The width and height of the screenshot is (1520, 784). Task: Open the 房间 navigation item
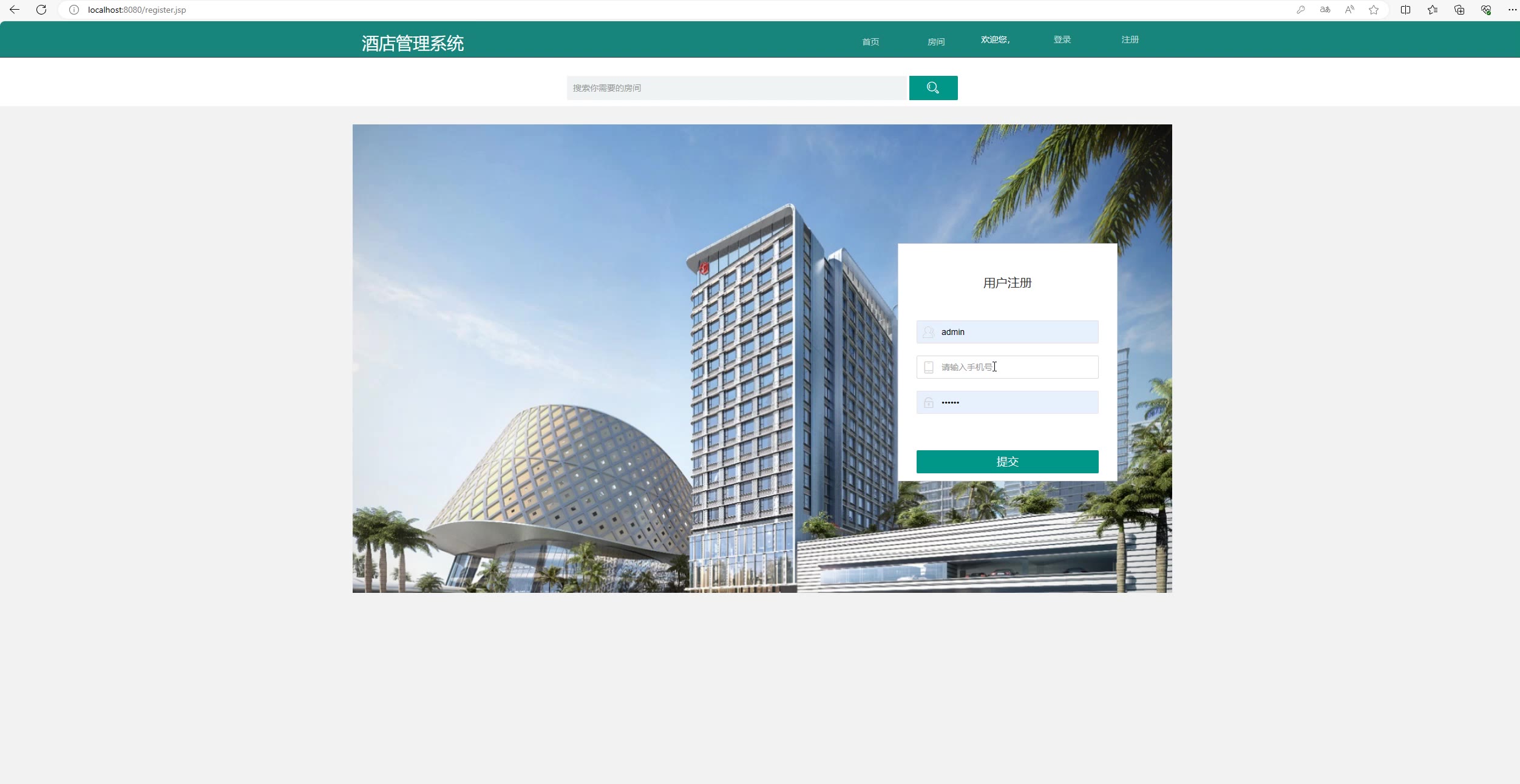(x=936, y=42)
